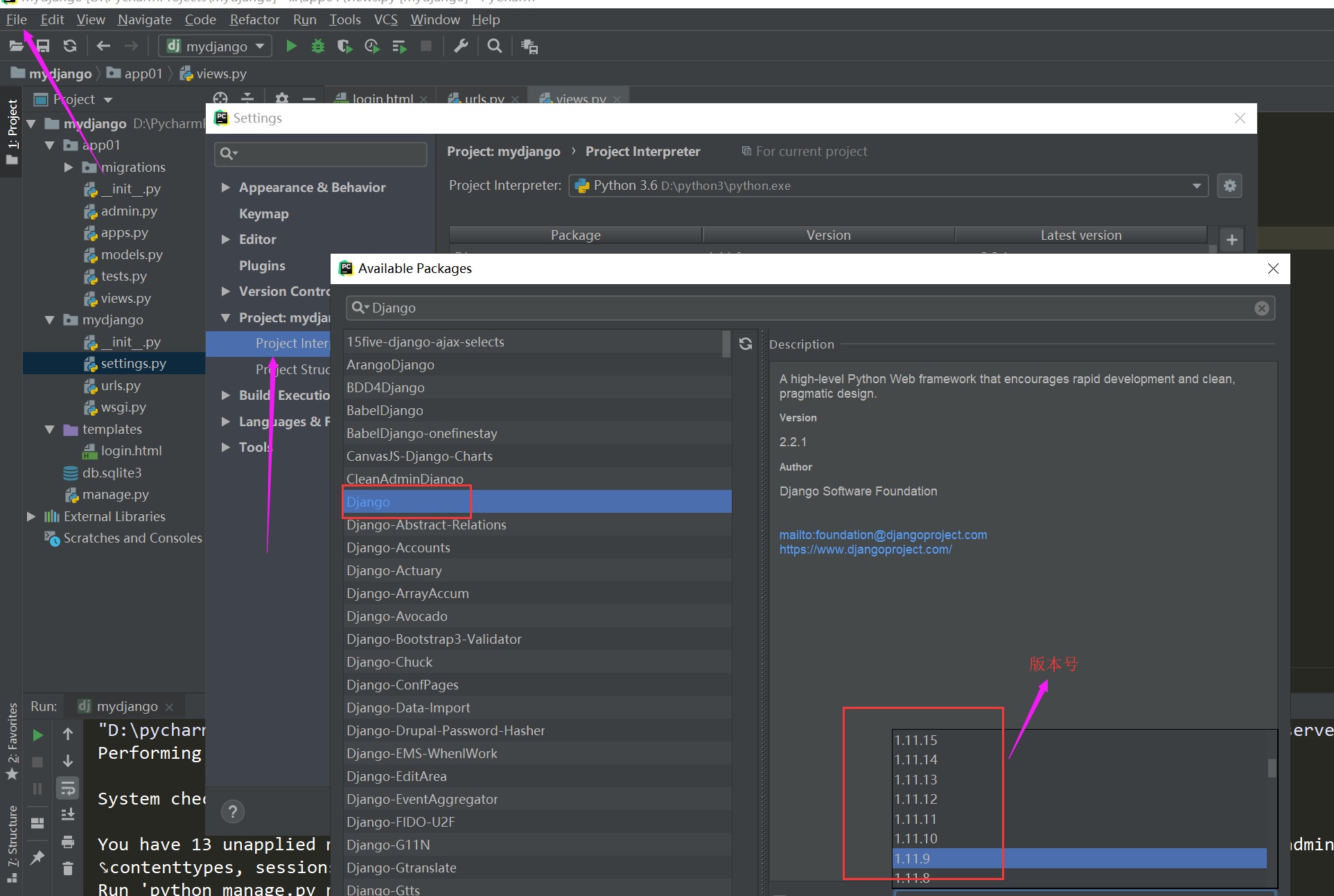Open the Navigate menu

[x=144, y=19]
